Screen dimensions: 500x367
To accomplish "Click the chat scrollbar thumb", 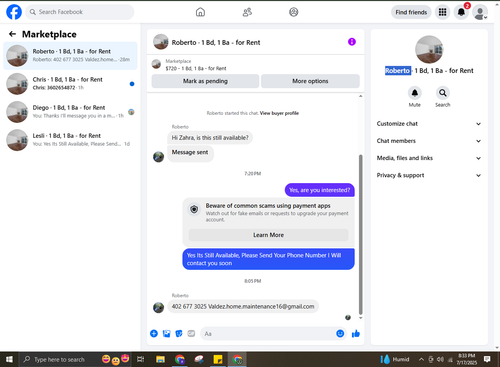I will (360, 234).
